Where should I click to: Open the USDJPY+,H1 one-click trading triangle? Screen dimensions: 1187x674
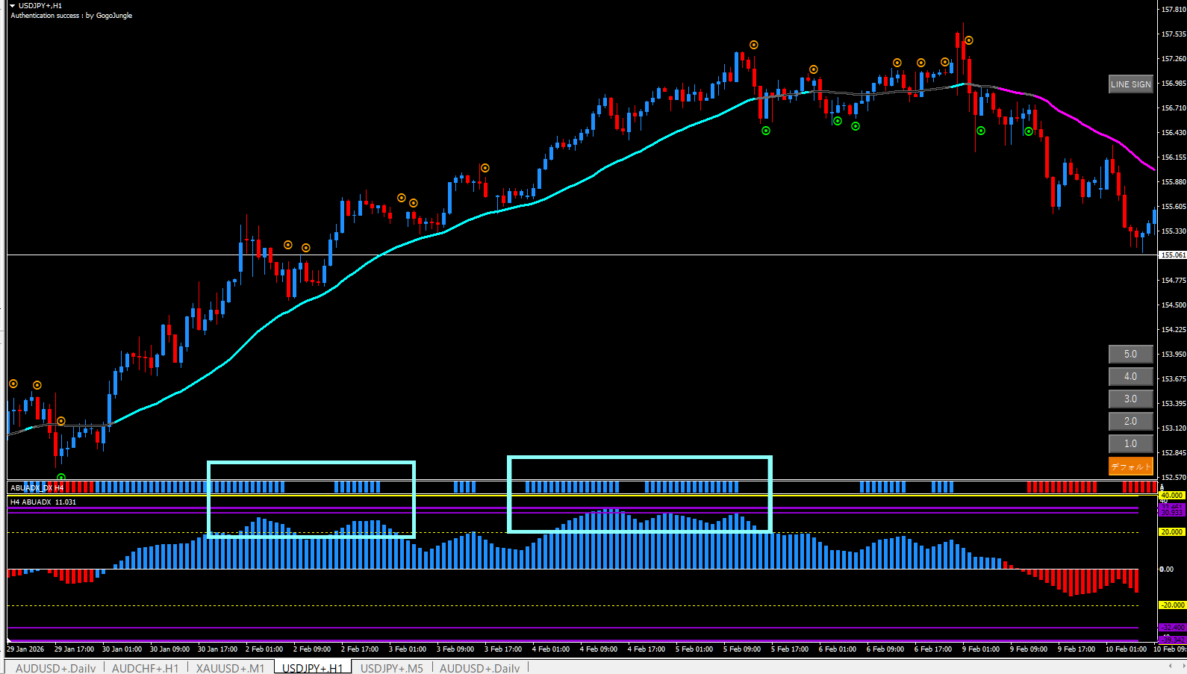[x=12, y=6]
